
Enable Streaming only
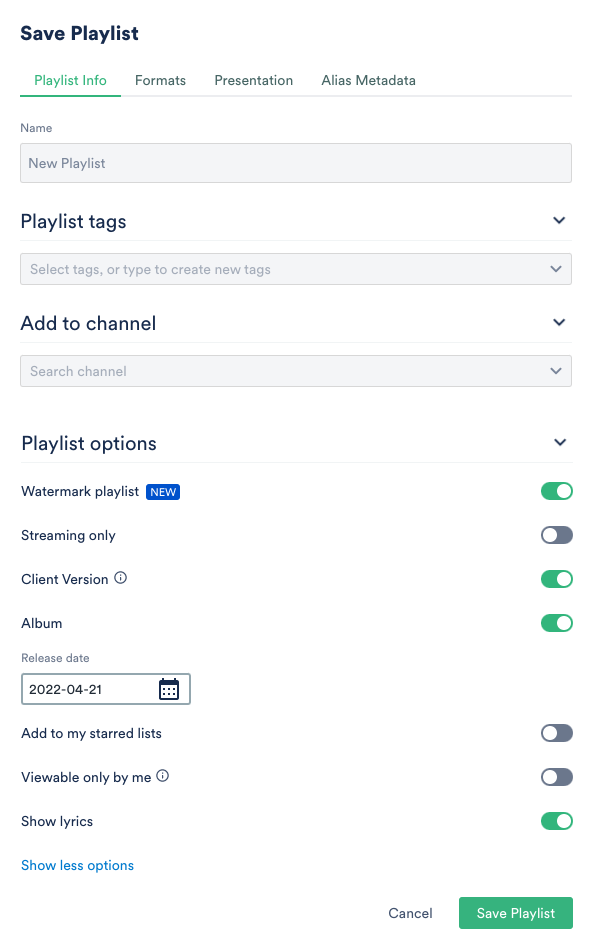pyautogui.click(x=557, y=535)
